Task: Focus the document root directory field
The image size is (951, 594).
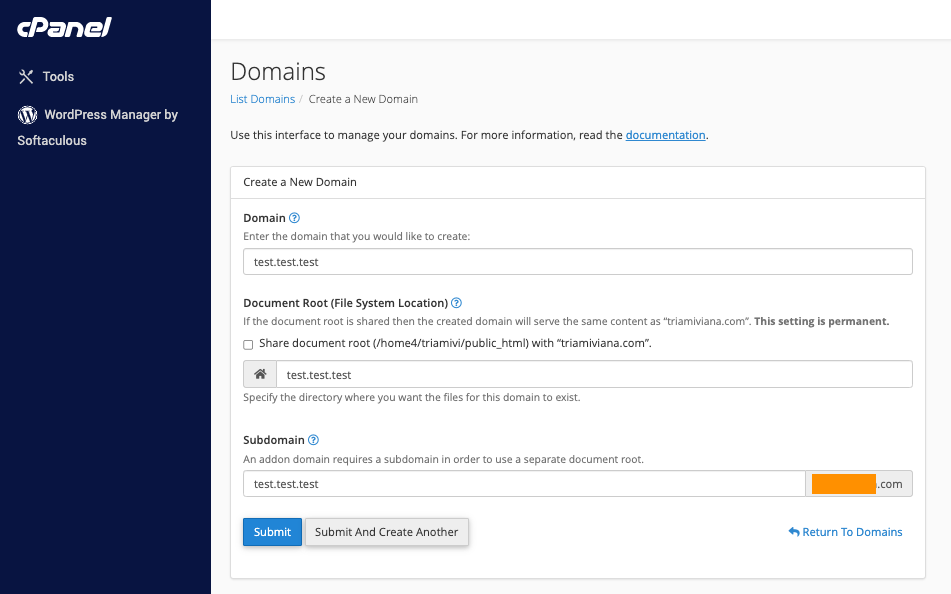Action: click(593, 374)
